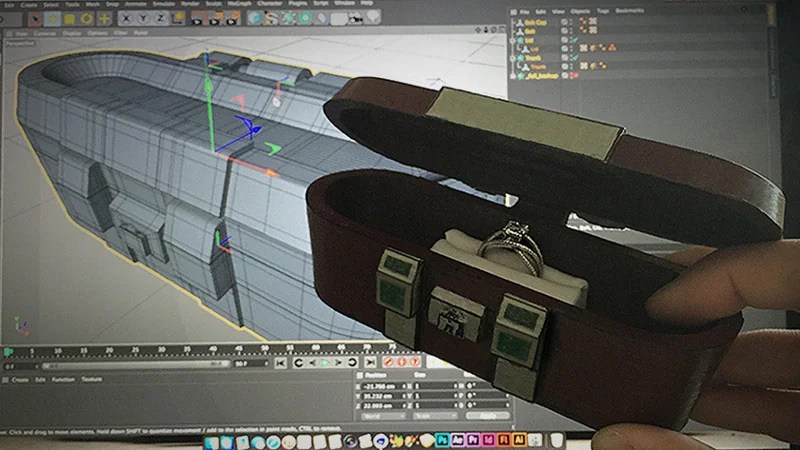The image size is (800, 450).
Task: Select the Rotate tool in toolbar
Action: click(x=86, y=19)
